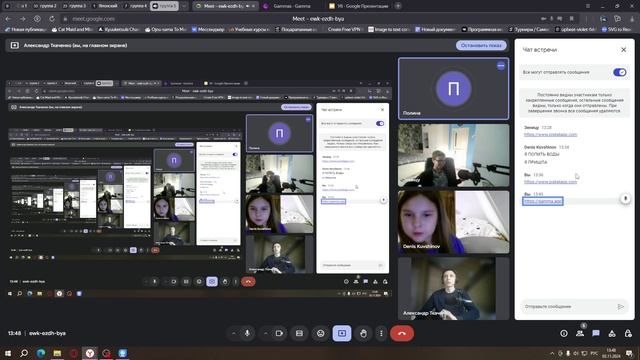Send message arrow icon in chat

[620, 306]
